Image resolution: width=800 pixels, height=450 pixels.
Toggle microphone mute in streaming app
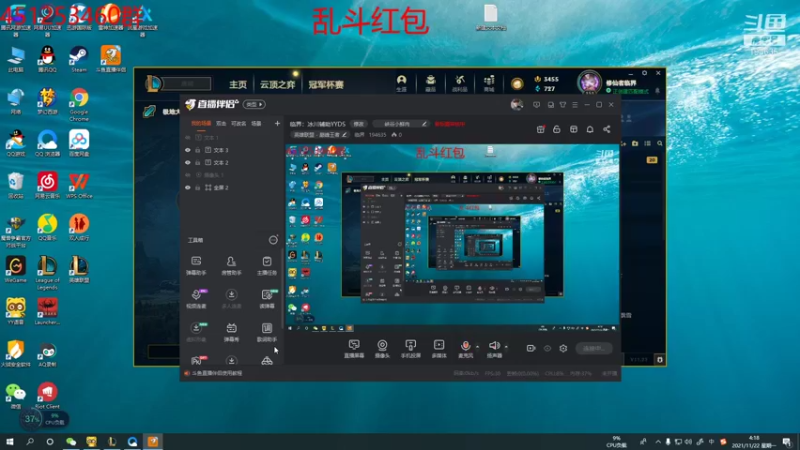tap(465, 349)
